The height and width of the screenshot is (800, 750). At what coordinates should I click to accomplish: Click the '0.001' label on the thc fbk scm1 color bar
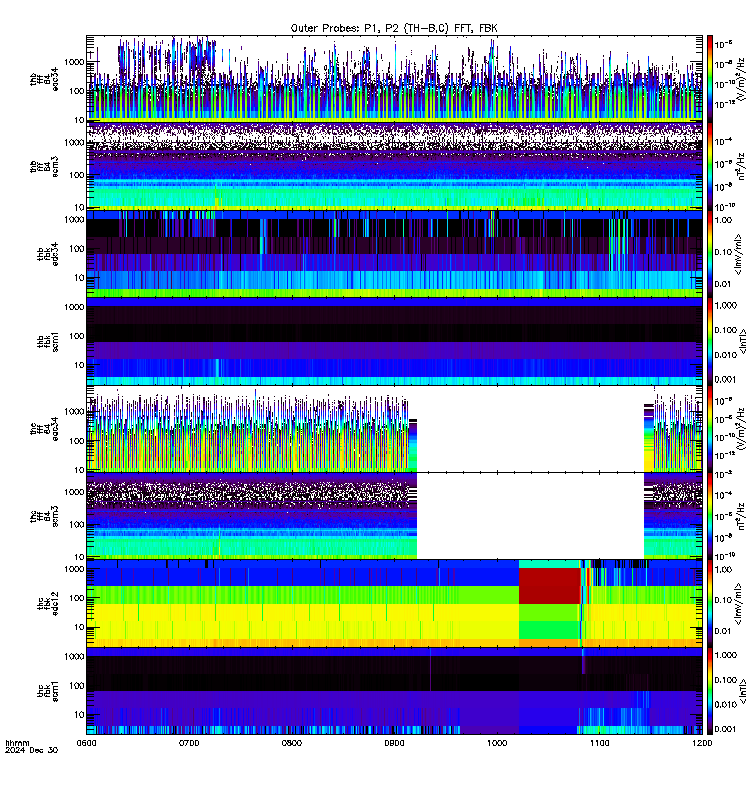(726, 729)
